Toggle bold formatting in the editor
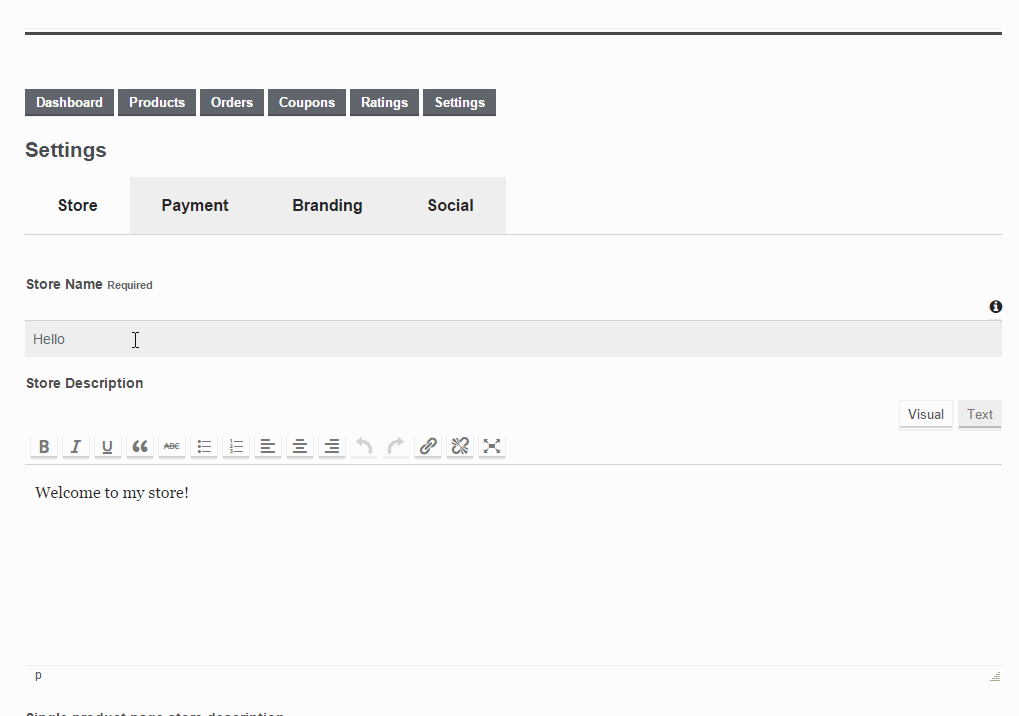Screen dimensions: 1019x716 click(44, 446)
